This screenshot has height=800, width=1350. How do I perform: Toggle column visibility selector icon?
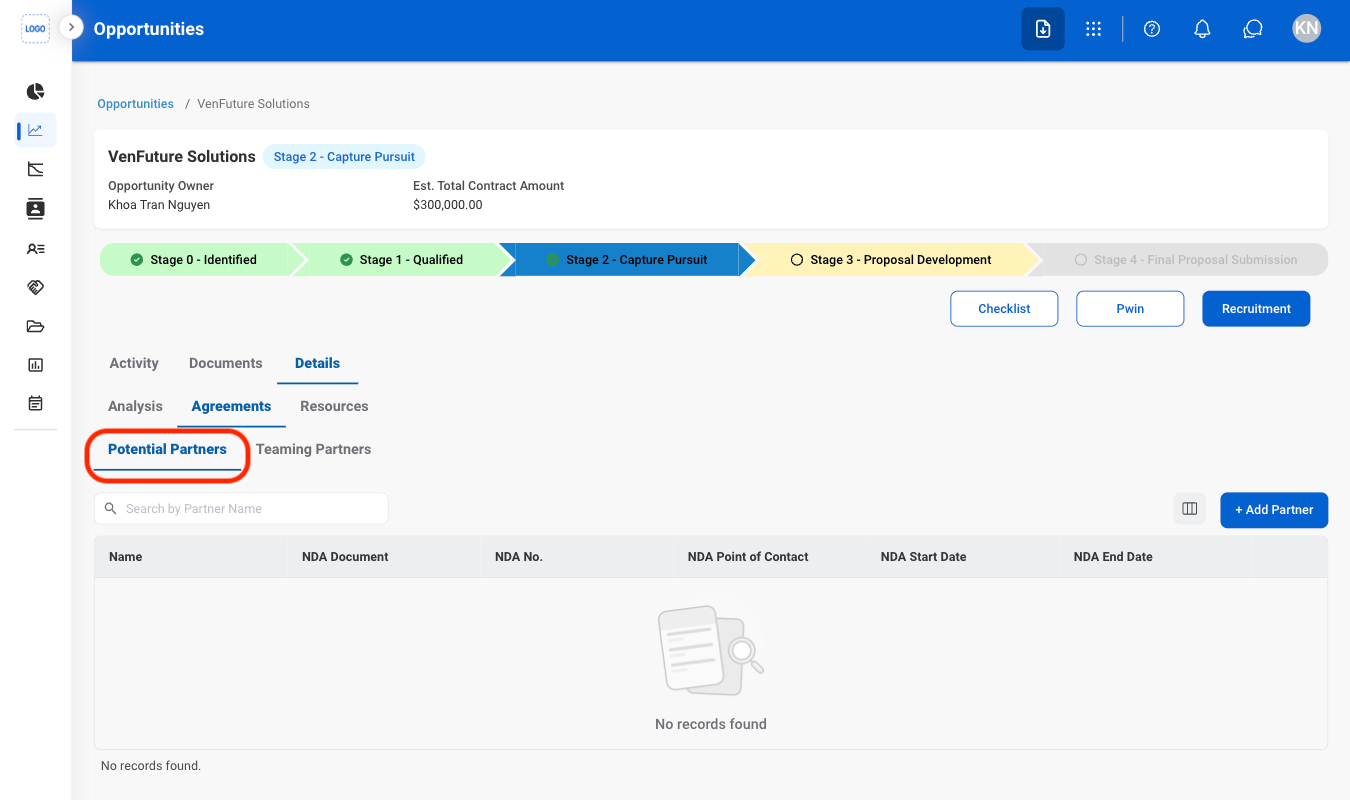[x=1190, y=509]
